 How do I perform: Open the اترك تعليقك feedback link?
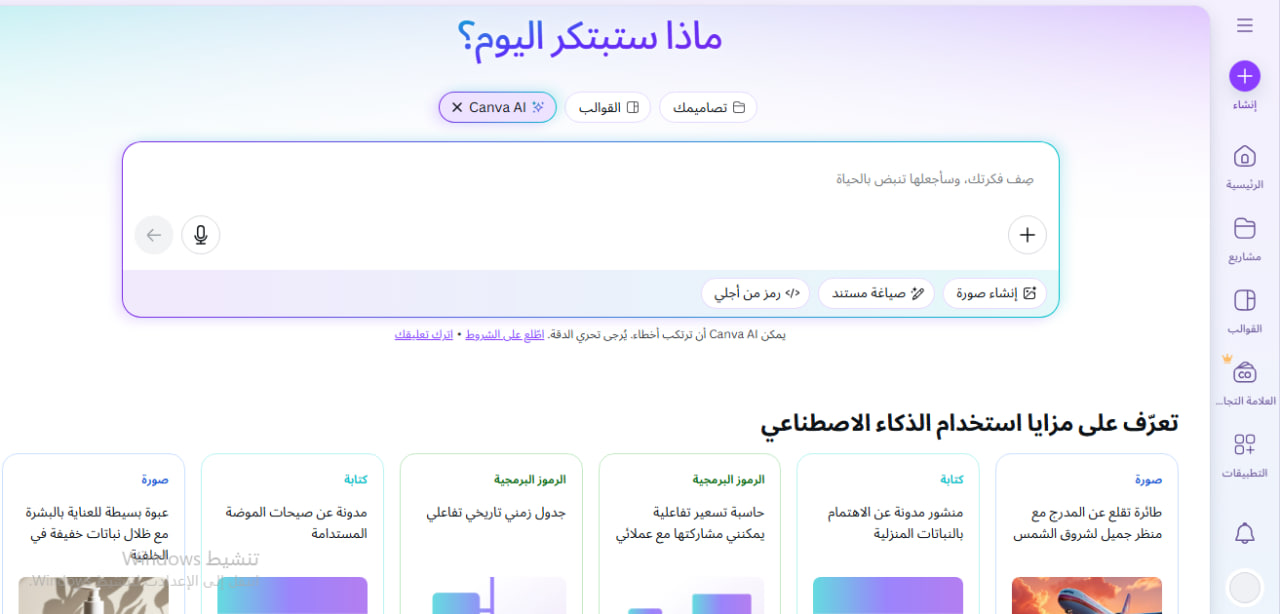click(x=424, y=334)
